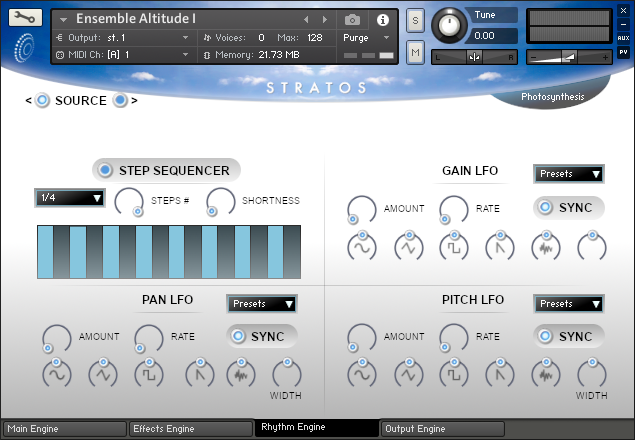
Task: Select Pan LFO sine waveform knob
Action: coord(57,373)
